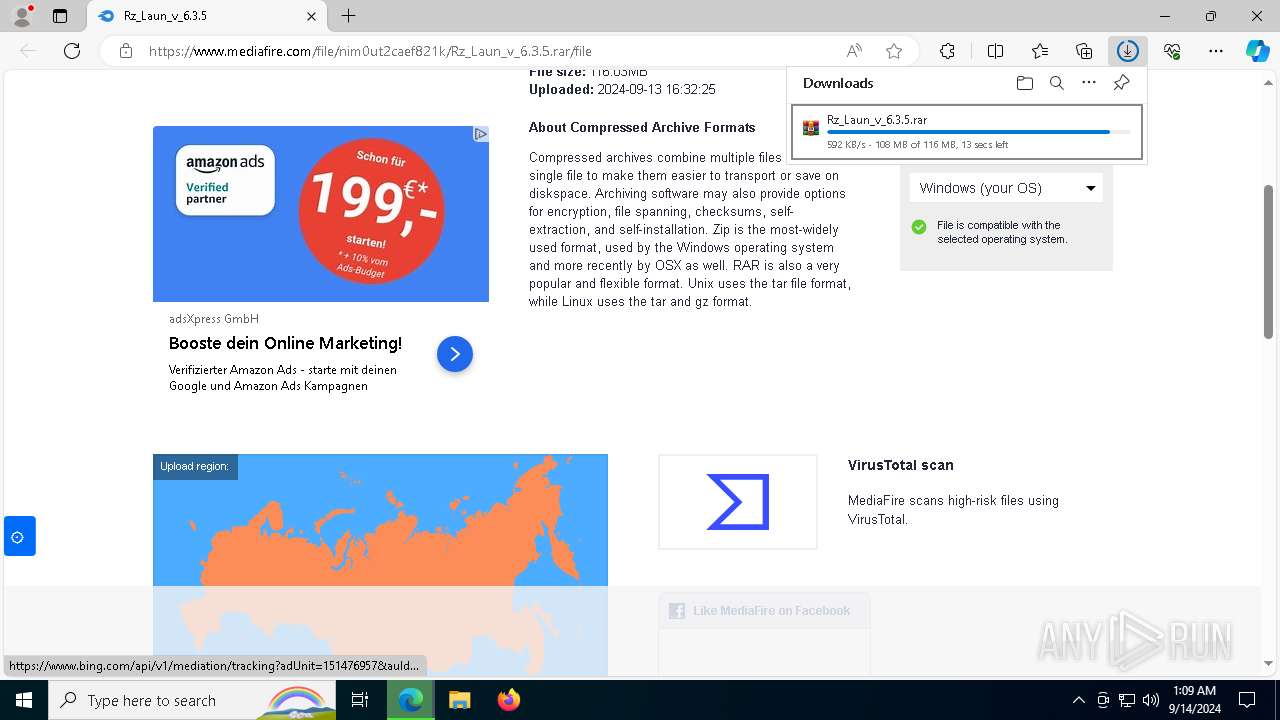Open Amazon ads banner image
1280x720 pixels.
(321, 214)
